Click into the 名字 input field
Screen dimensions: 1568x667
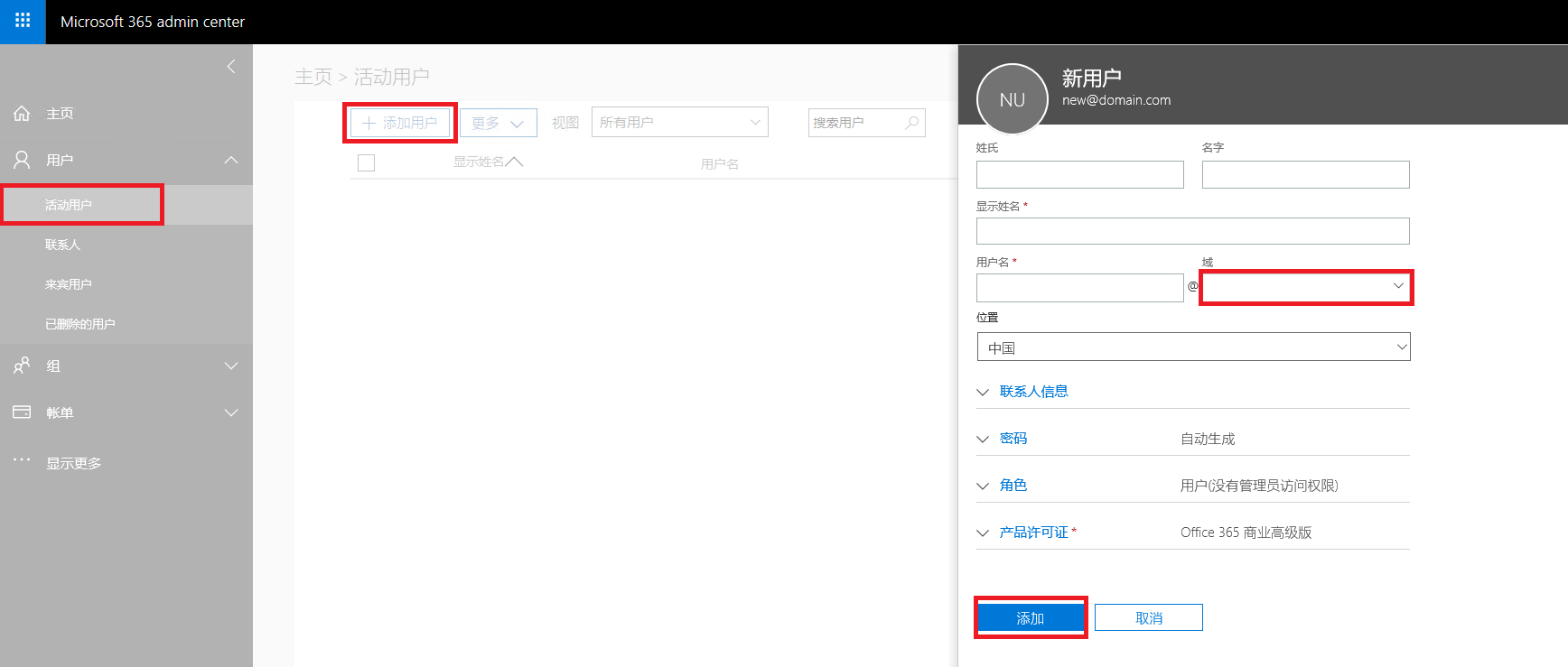[x=1306, y=174]
